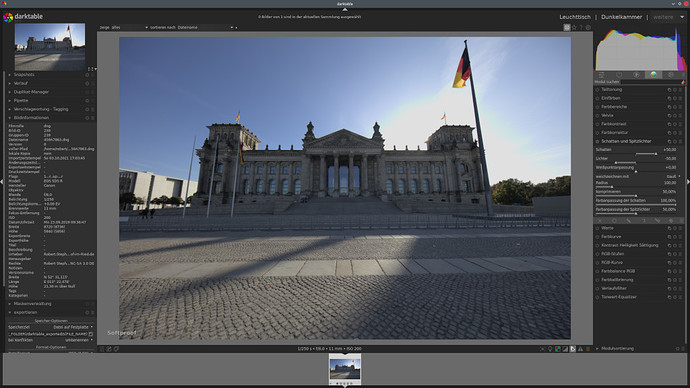Click the star rating overlay icon

point(574,27)
